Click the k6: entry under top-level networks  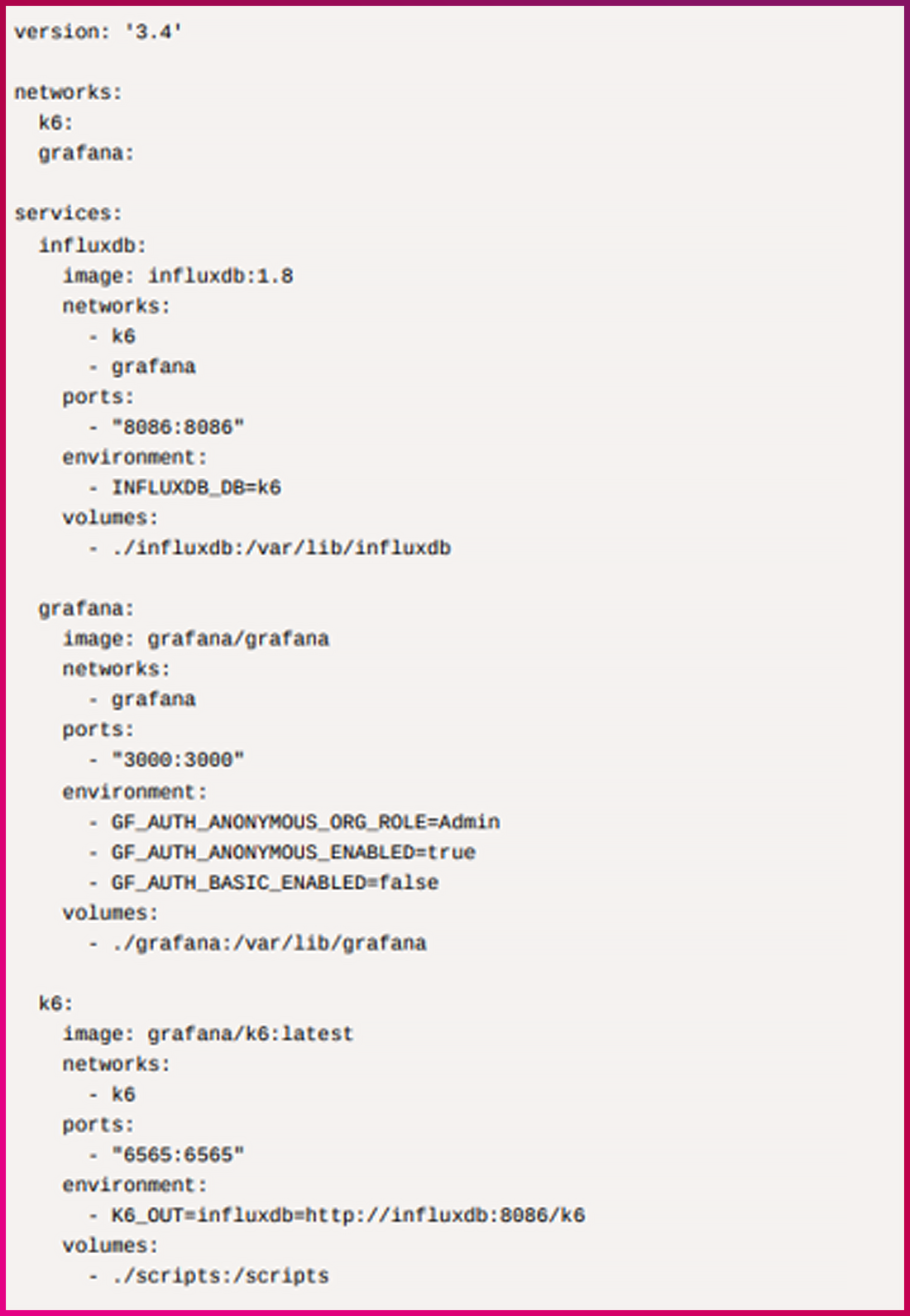[55, 122]
